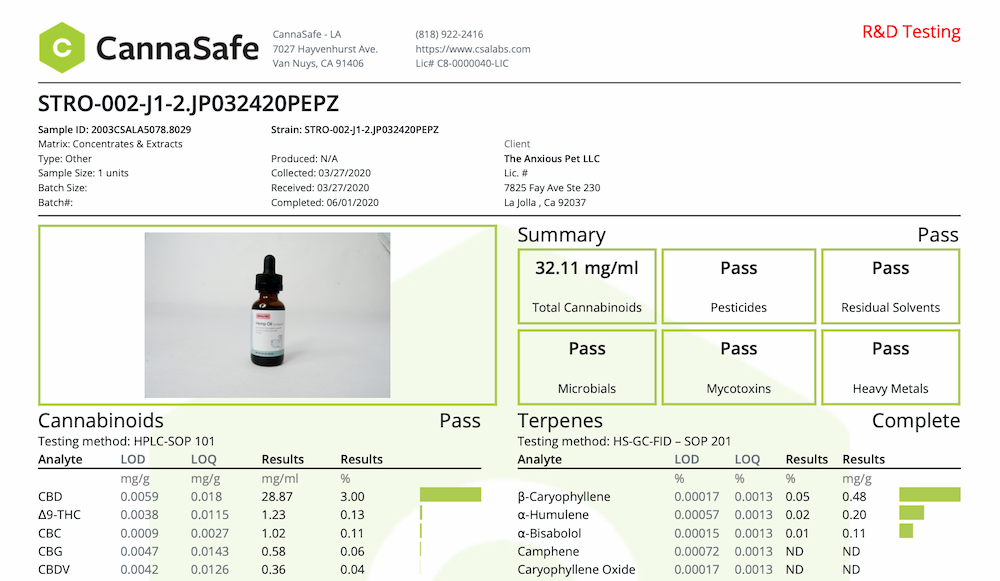The image size is (1000, 581).
Task: Click the Microbials Pass summary box
Action: [x=587, y=367]
